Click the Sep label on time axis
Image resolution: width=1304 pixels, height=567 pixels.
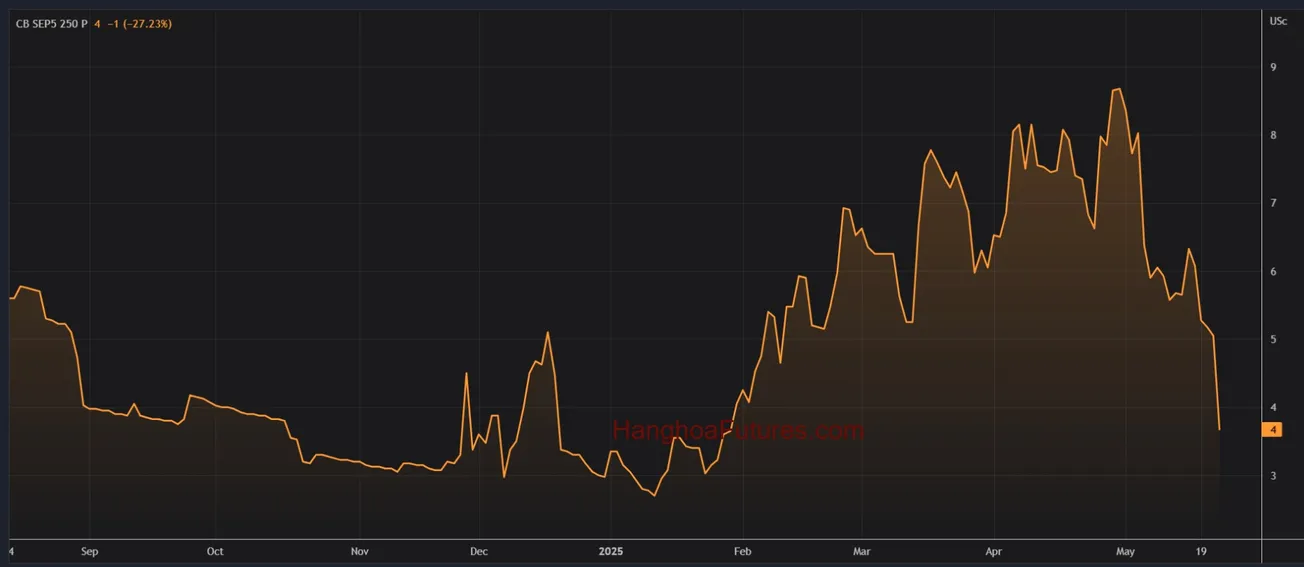coord(89,551)
